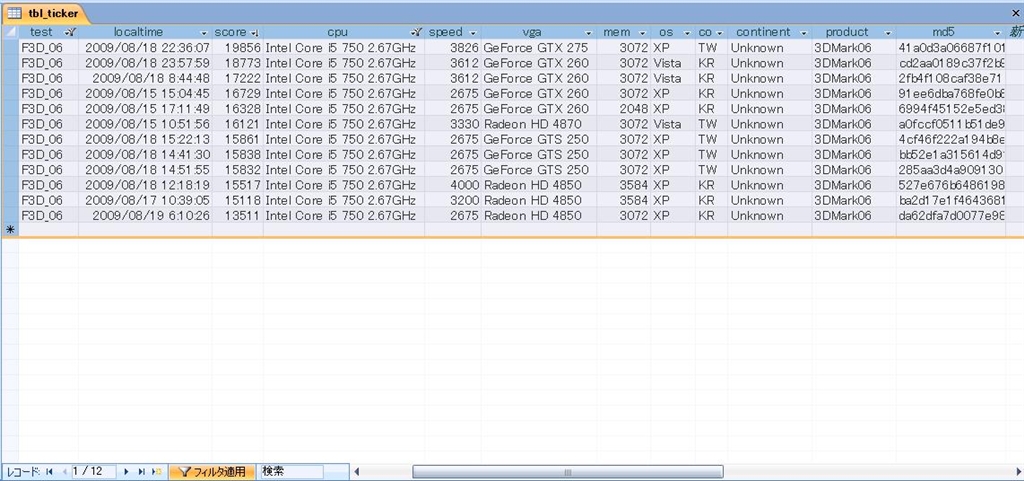The width and height of the screenshot is (1024, 481).
Task: Close the tbl_ticker table window
Action: tap(1016, 13)
